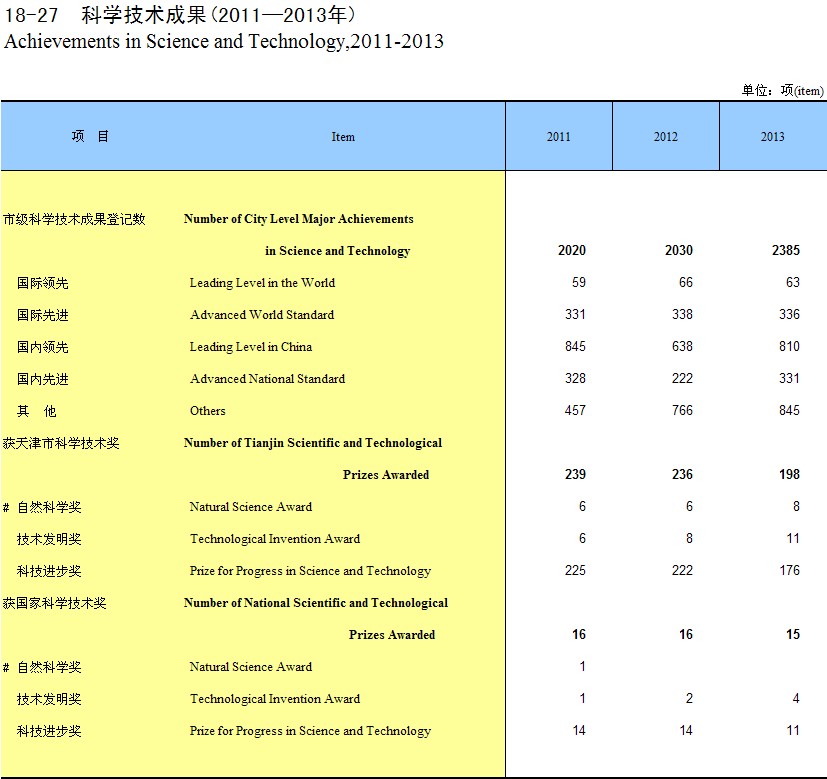Click the 2012 Others value 766

tap(681, 411)
